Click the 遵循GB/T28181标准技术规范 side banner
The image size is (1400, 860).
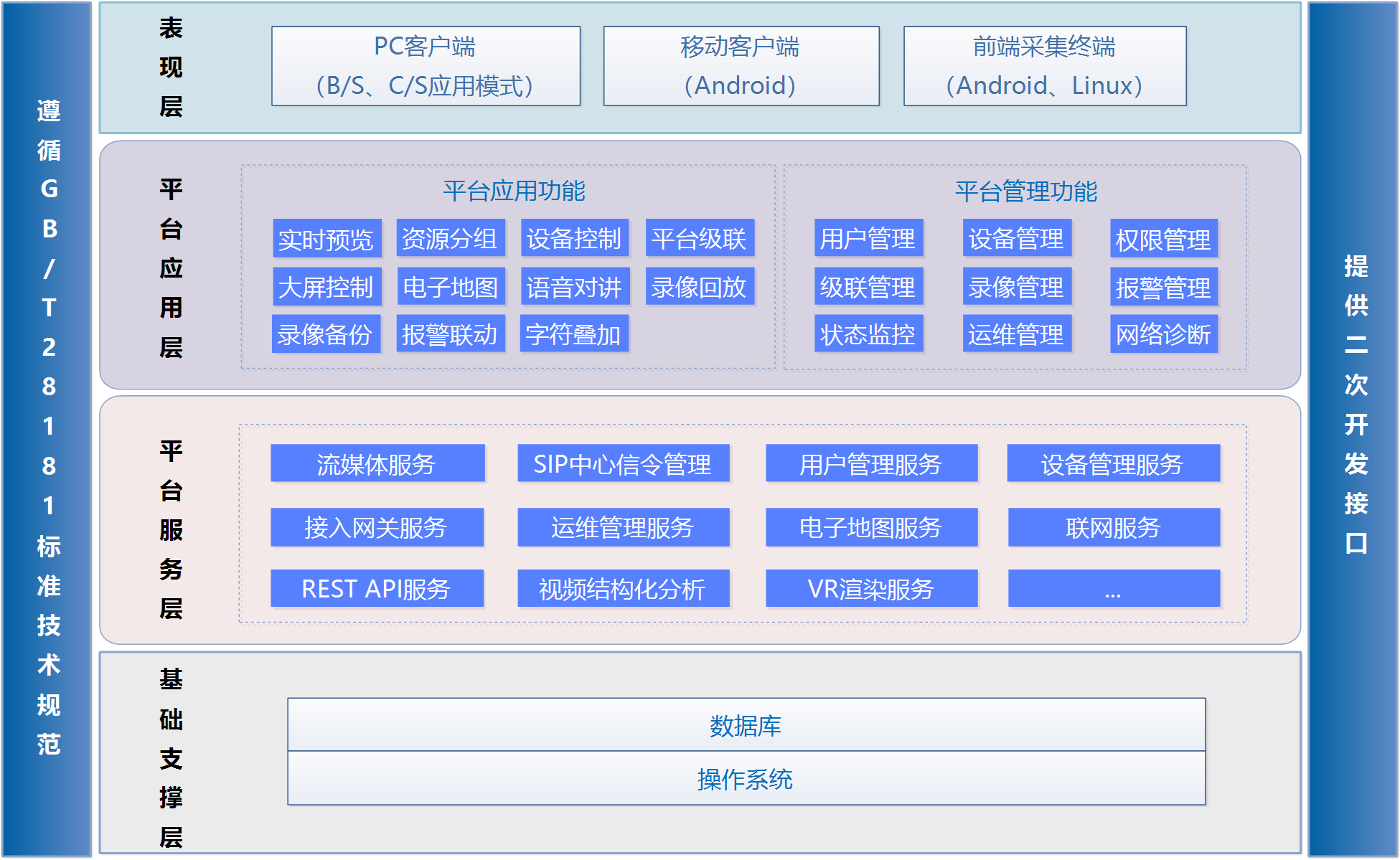point(47,429)
